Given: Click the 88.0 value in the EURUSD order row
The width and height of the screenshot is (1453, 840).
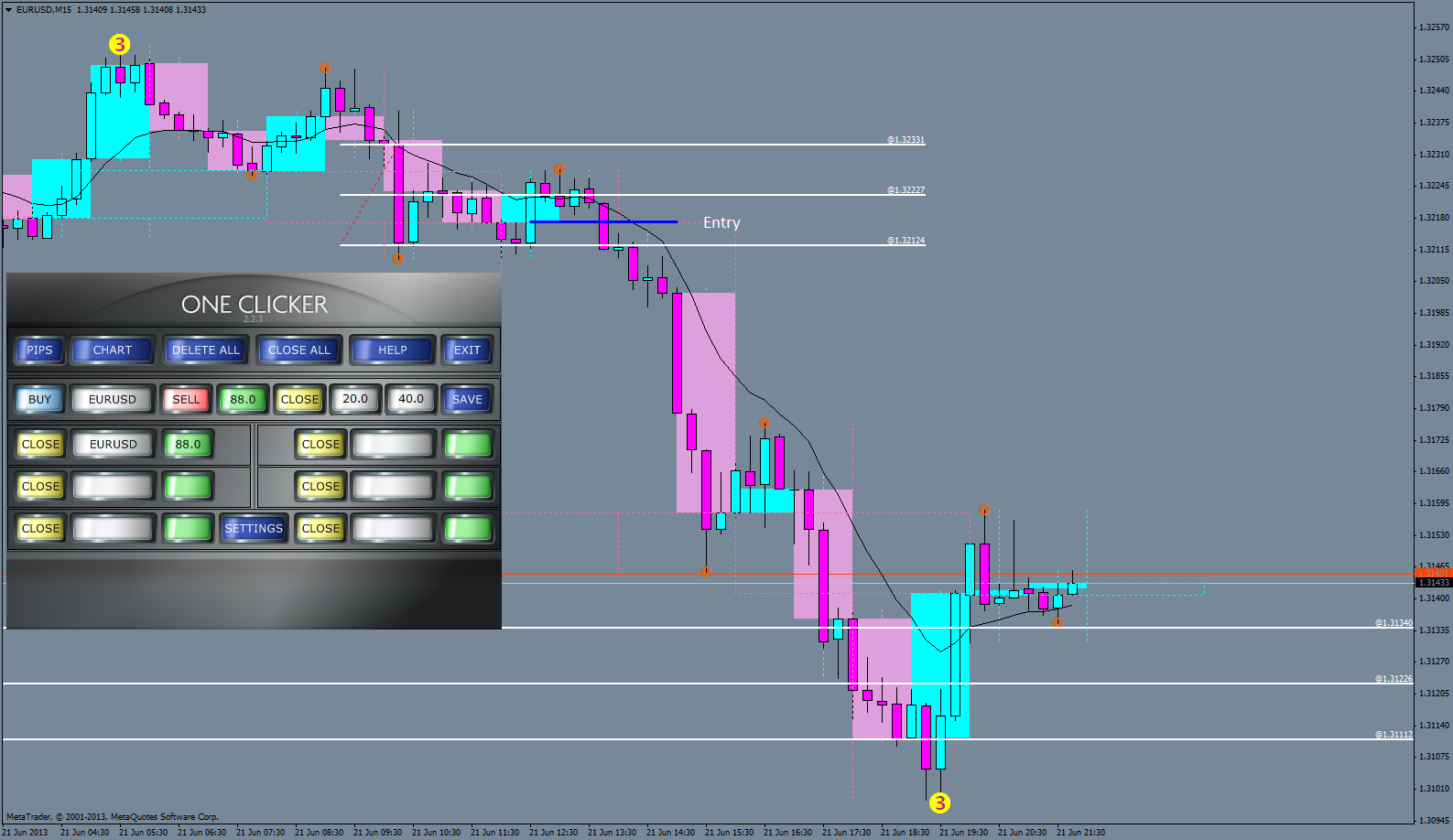Looking at the screenshot, I should pos(188,444).
